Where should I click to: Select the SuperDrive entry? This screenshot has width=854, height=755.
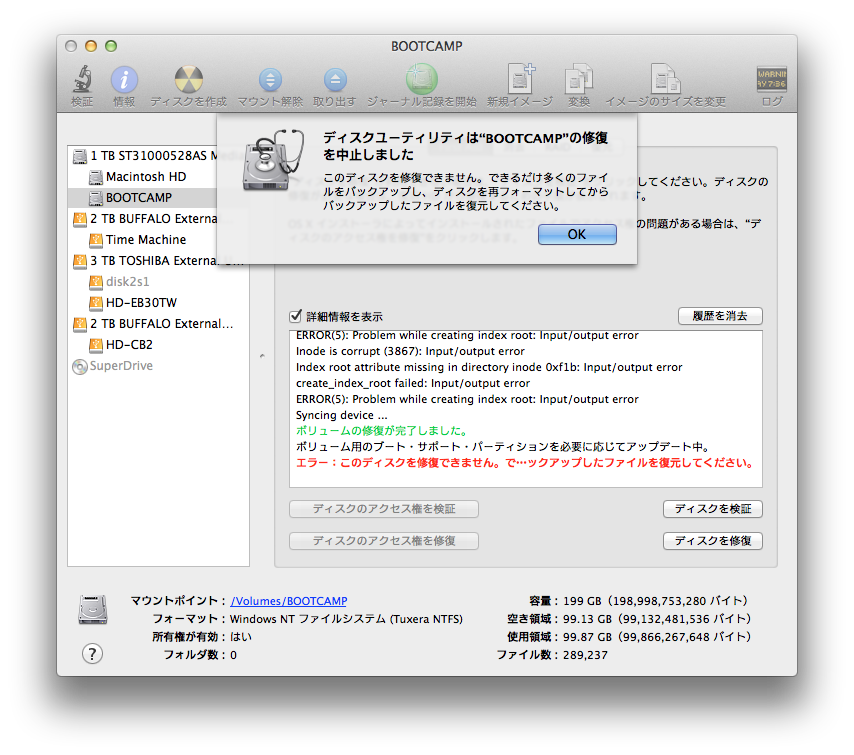(x=158, y=366)
